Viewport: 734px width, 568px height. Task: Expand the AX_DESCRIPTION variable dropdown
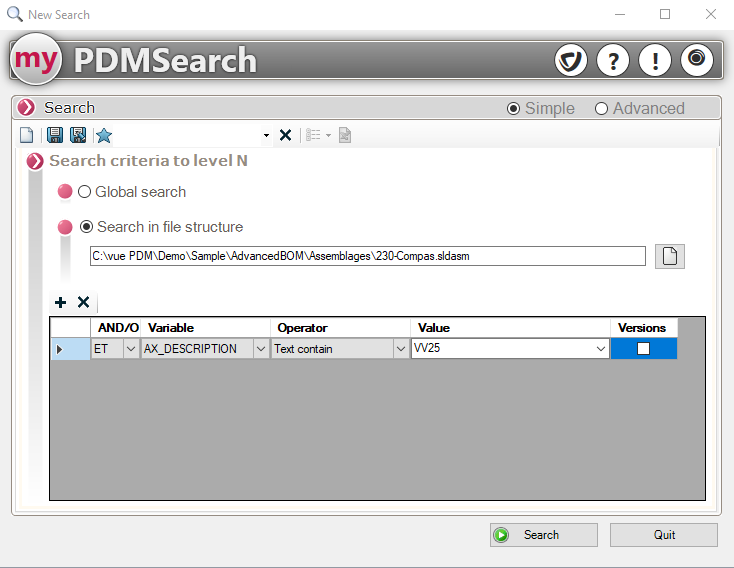click(261, 349)
